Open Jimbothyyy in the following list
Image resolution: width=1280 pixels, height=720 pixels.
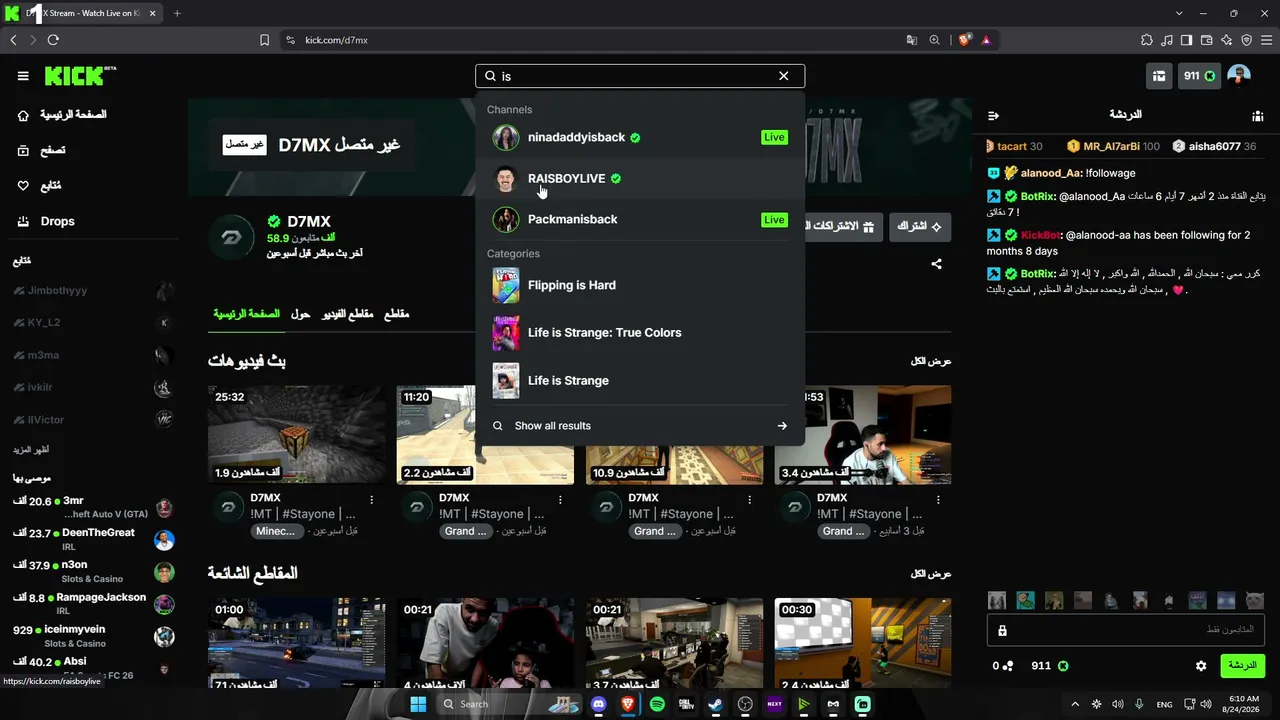point(93,291)
